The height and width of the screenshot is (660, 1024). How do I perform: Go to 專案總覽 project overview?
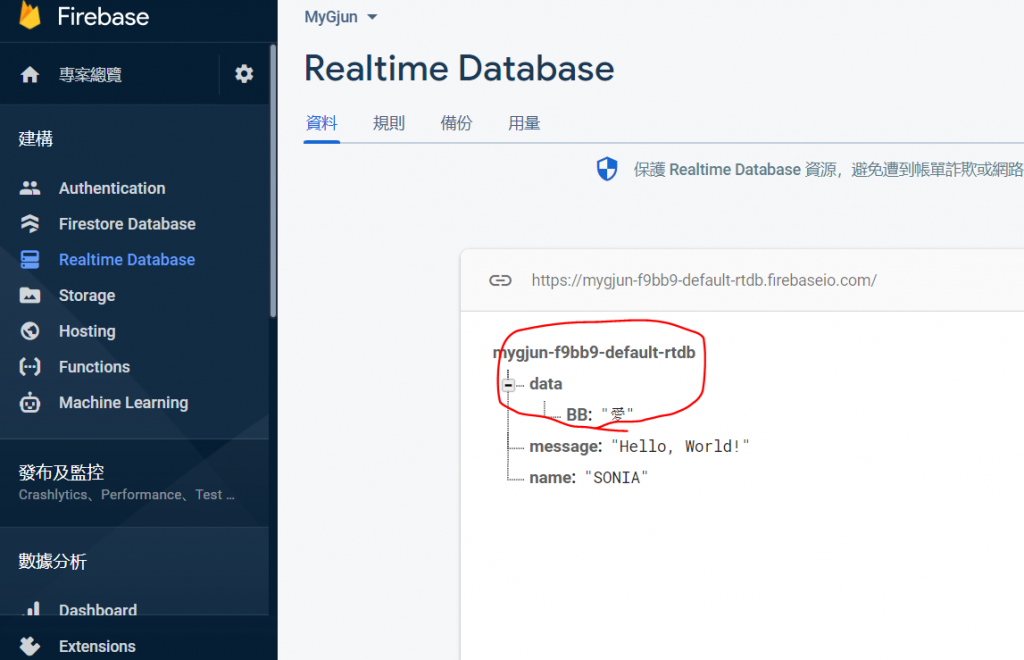click(x=90, y=74)
